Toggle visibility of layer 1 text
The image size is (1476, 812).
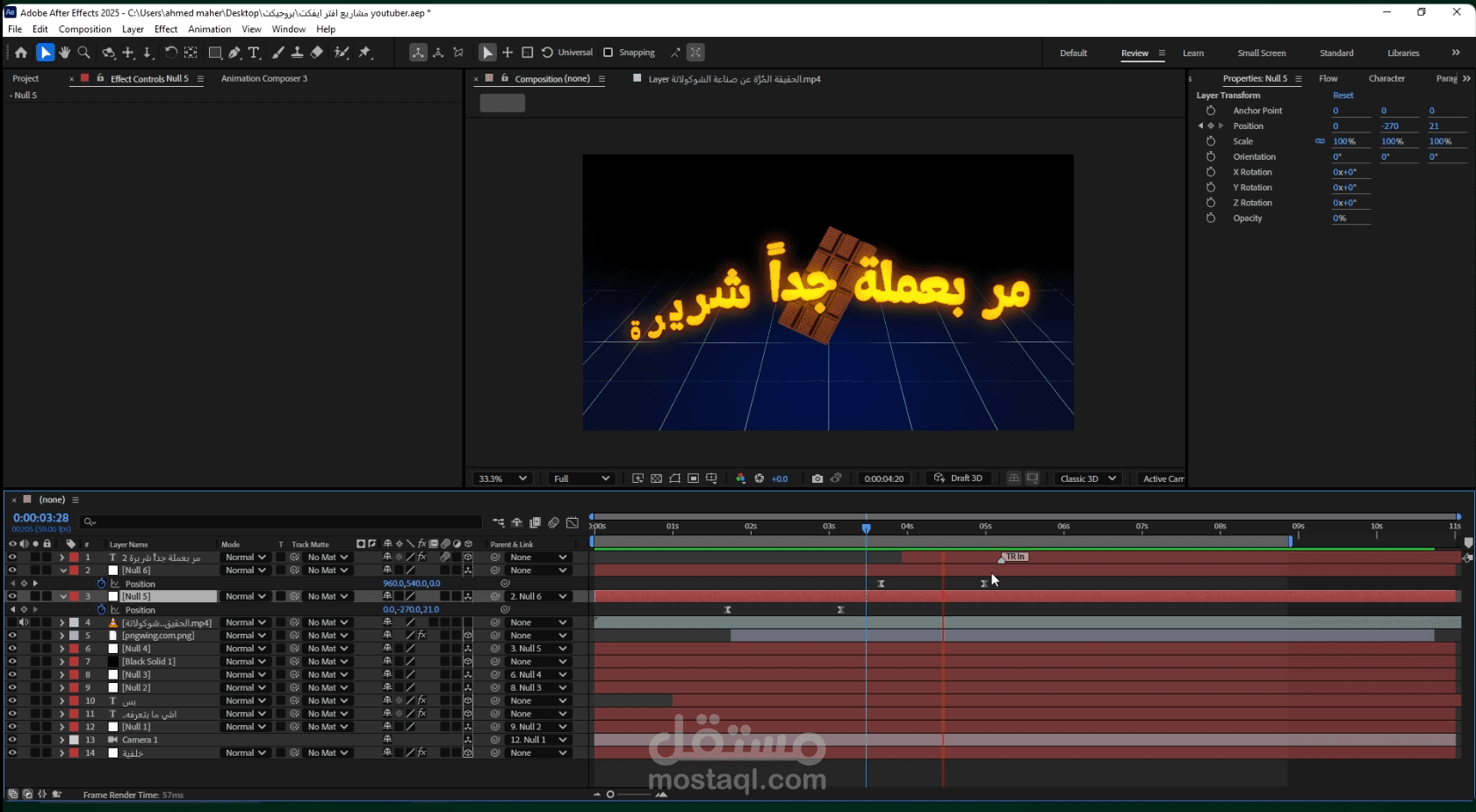[12, 557]
